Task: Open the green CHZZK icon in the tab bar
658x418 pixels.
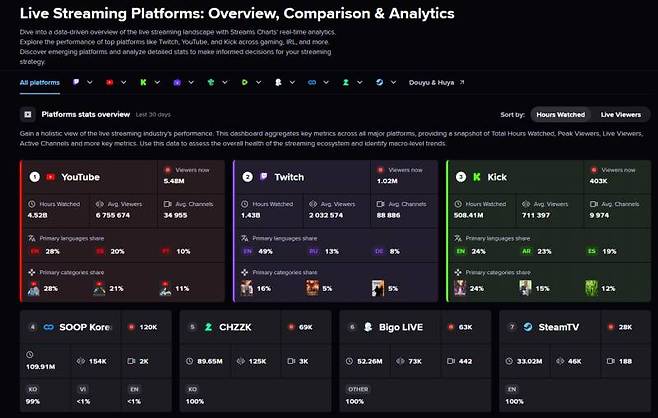Action: pyautogui.click(x=345, y=82)
